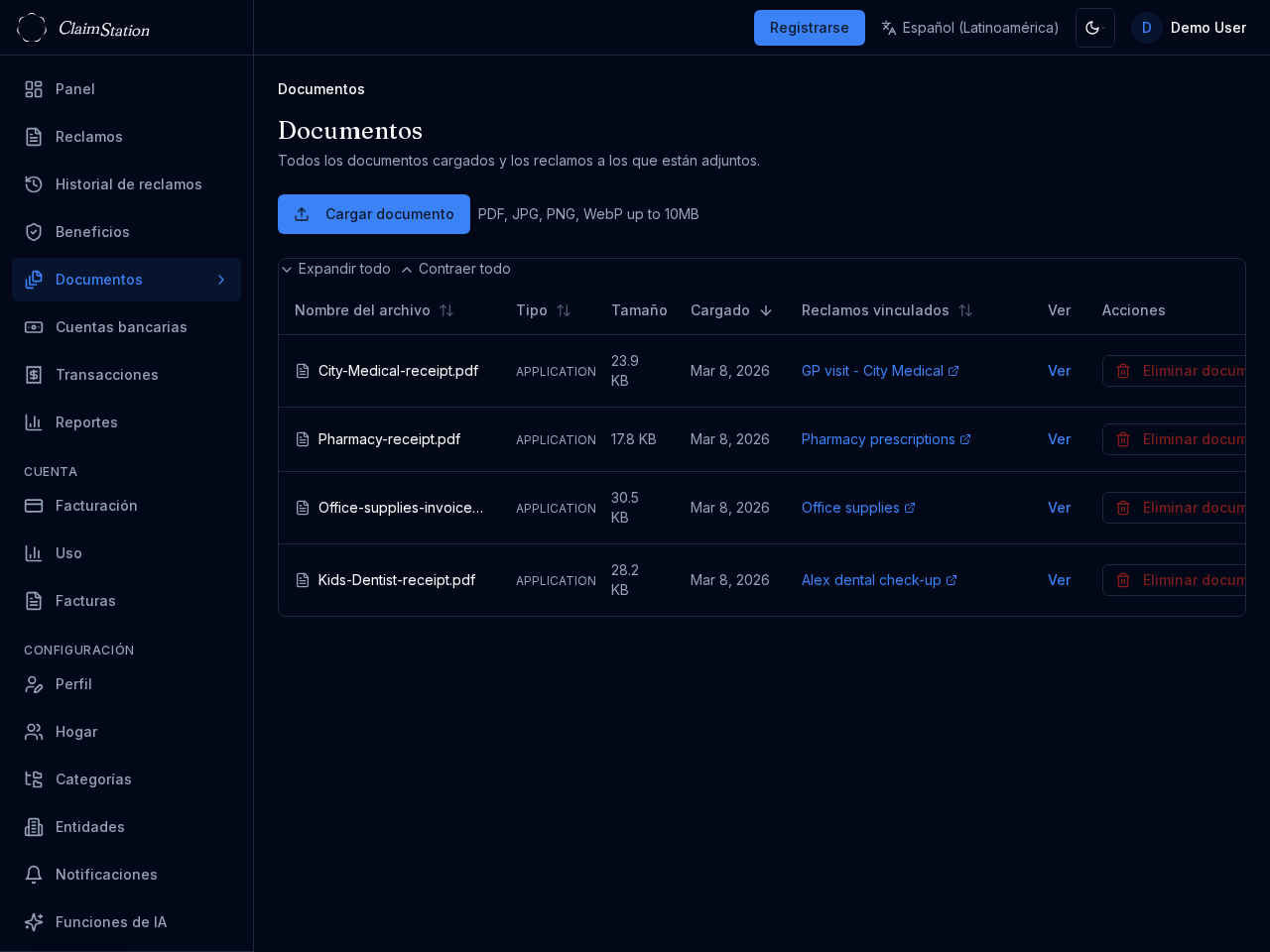Click the Reportes chart icon
1270x952 pixels.
(x=34, y=422)
